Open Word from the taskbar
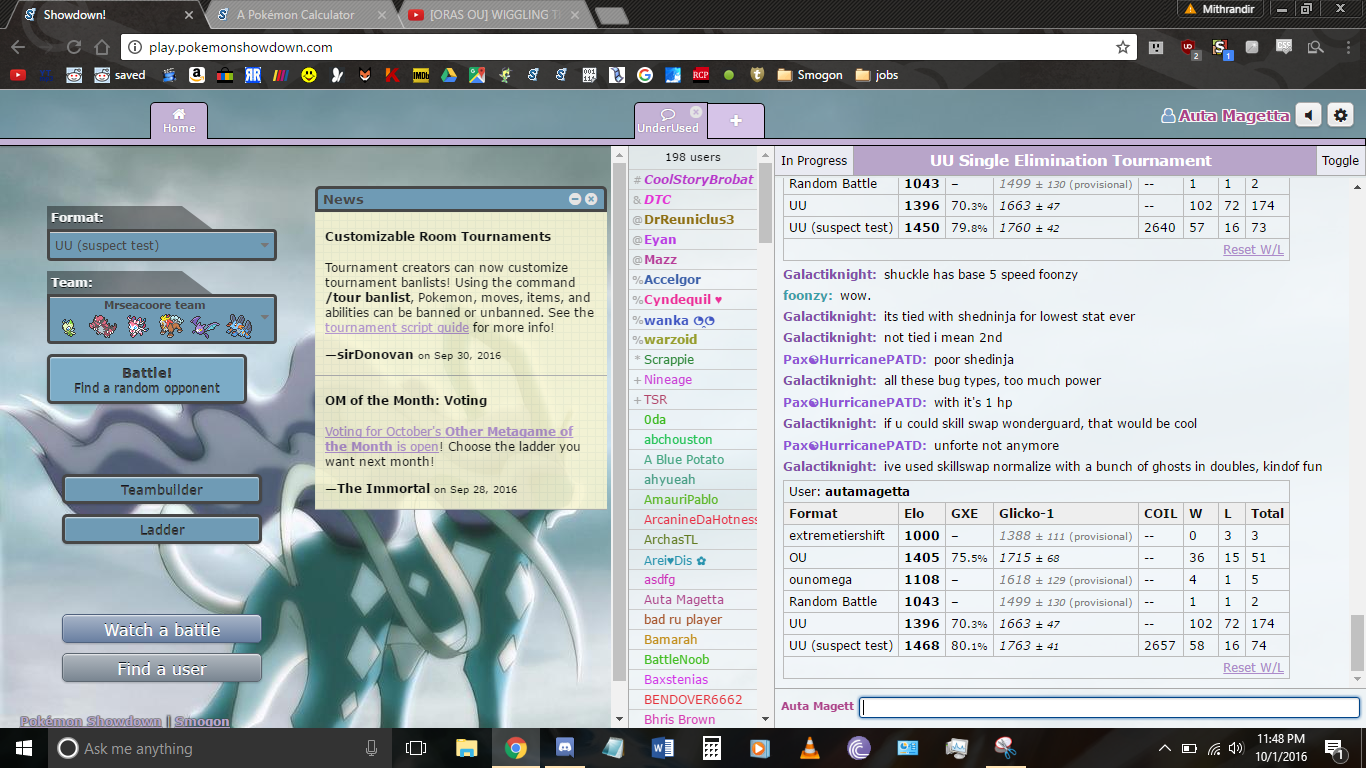Screen dimensions: 1366x768 click(662, 747)
